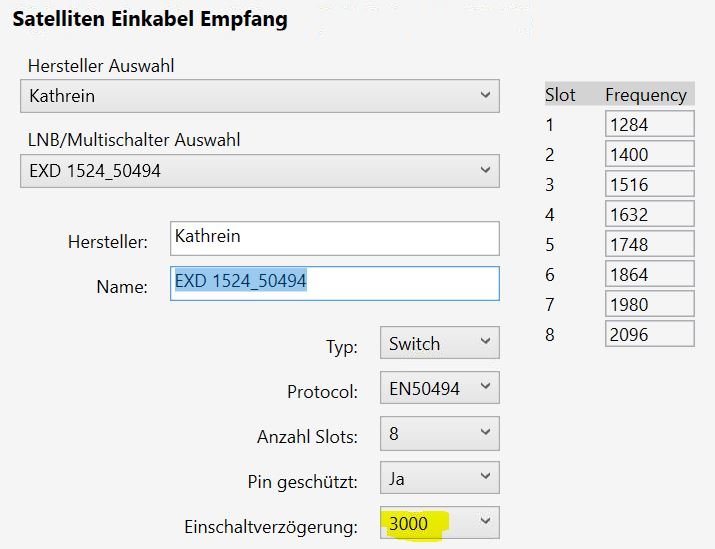The height and width of the screenshot is (549, 715).
Task: Click the Slot column header
Action: [560, 95]
